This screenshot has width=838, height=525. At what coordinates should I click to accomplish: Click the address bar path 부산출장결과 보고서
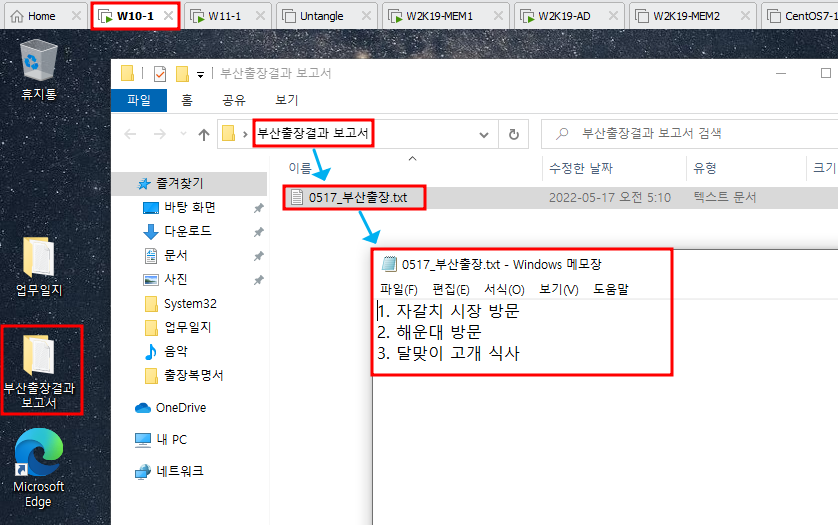point(313,133)
